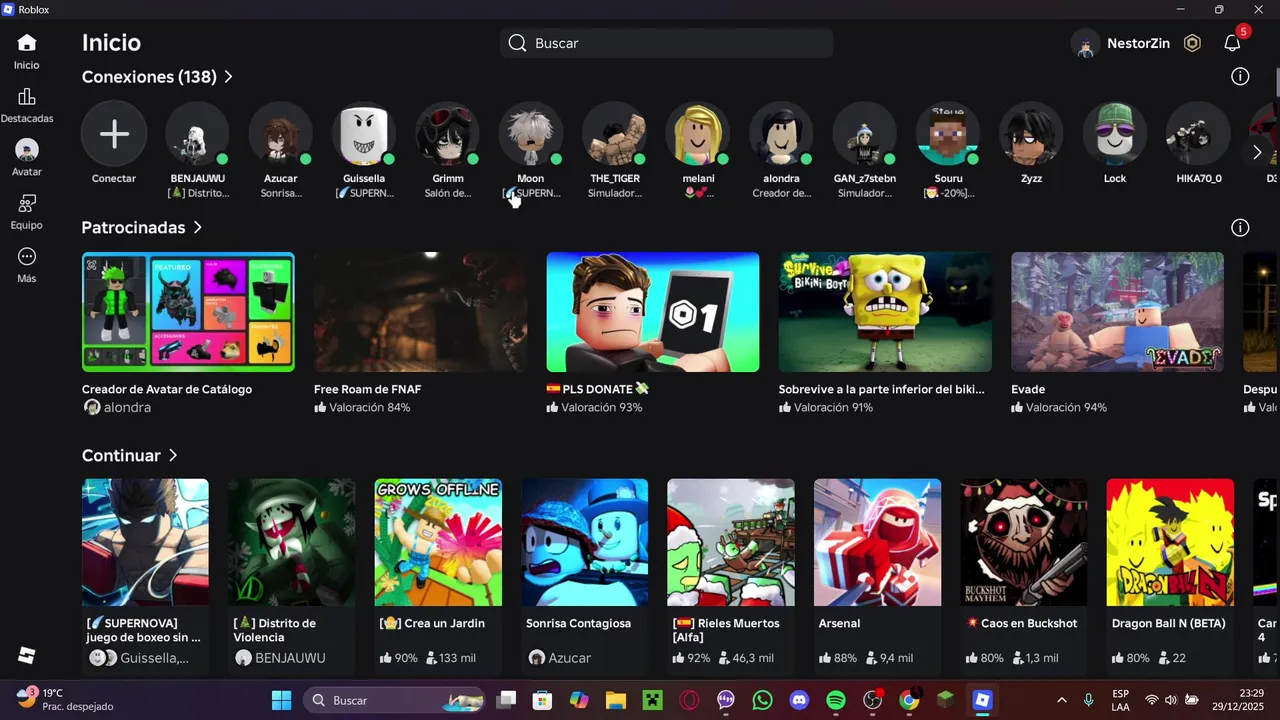The image size is (1280, 720).
Task: Open melani's connection avatar
Action: point(698,134)
